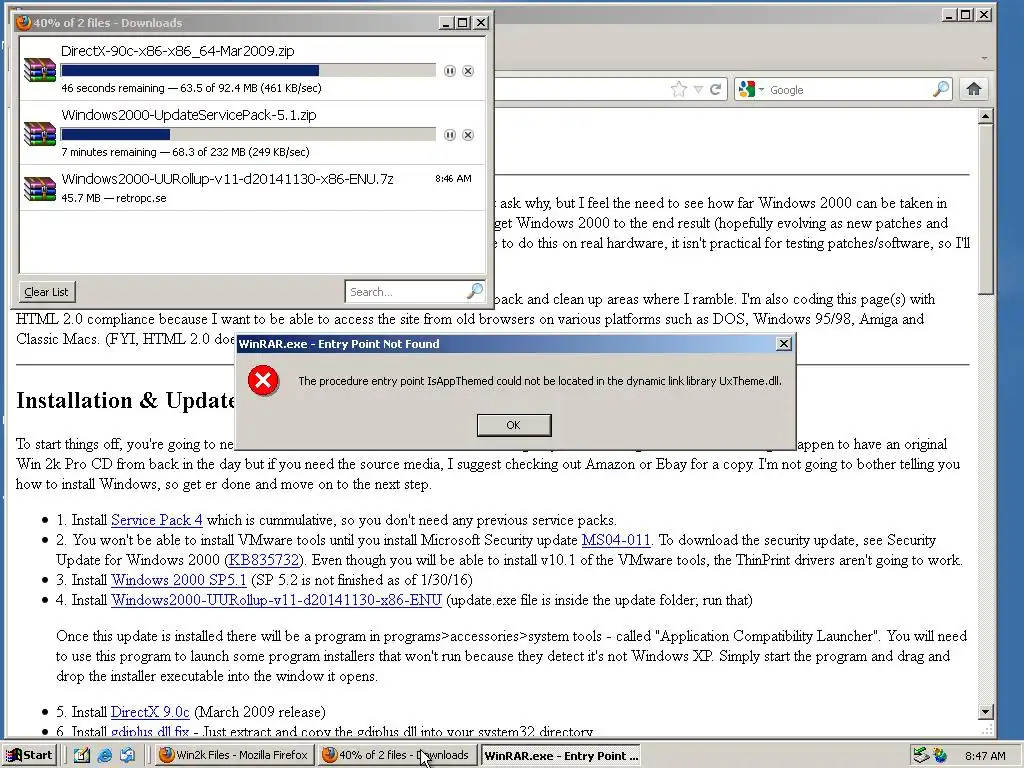Viewport: 1024px width, 768px height.
Task: Open the Windows 2000 SP5.1 link
Action: tap(179, 580)
